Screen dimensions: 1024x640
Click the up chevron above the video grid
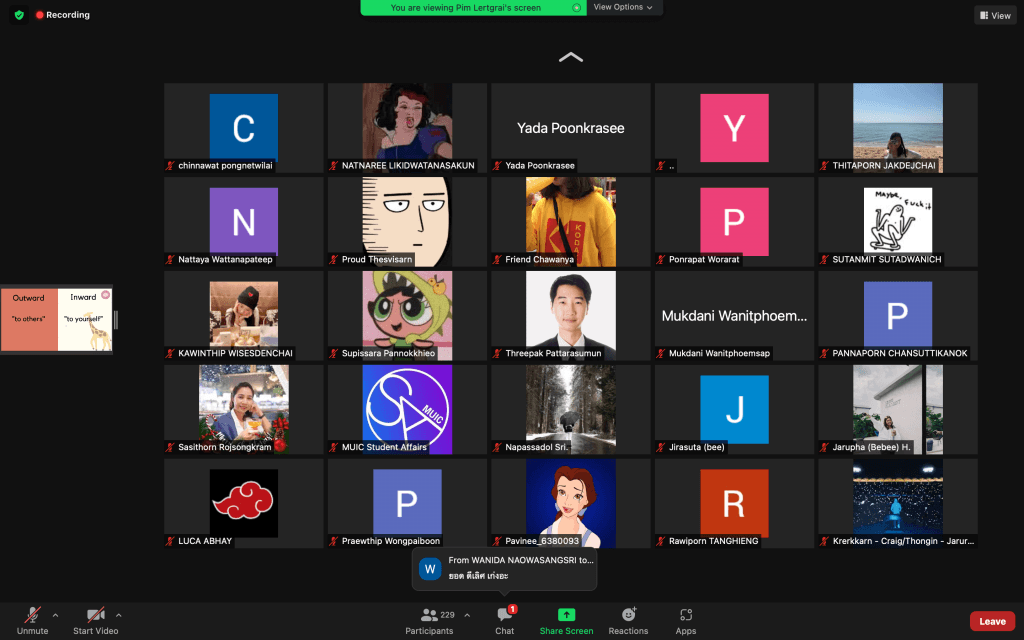point(570,58)
